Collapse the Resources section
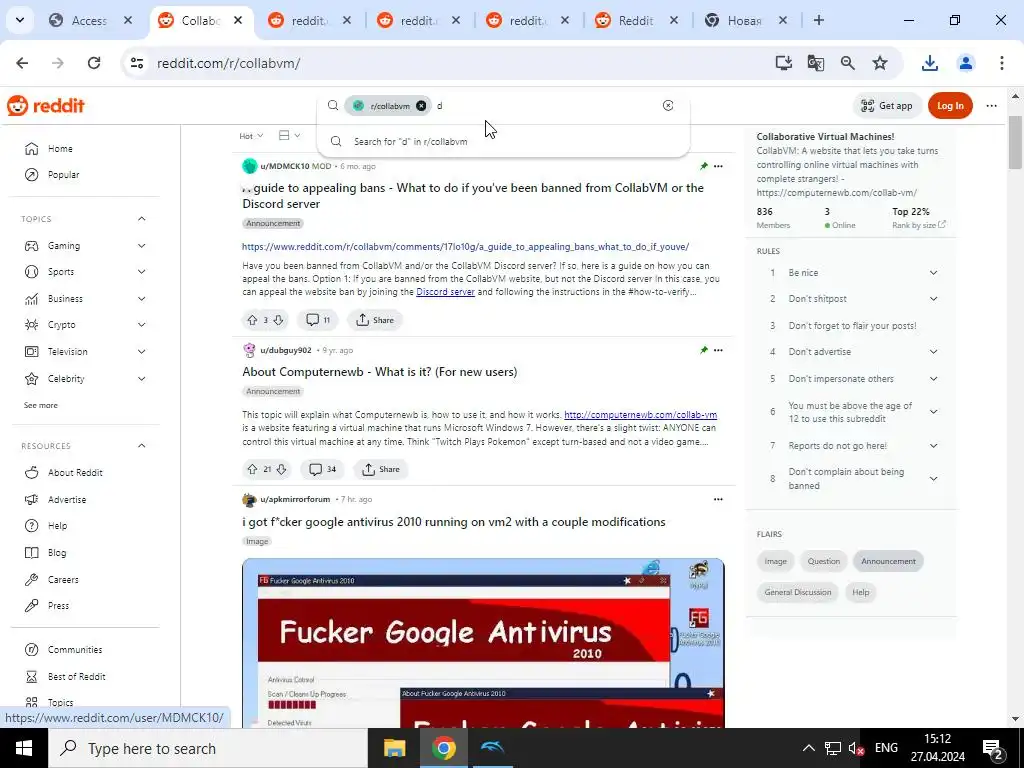1024x768 pixels. (142, 445)
